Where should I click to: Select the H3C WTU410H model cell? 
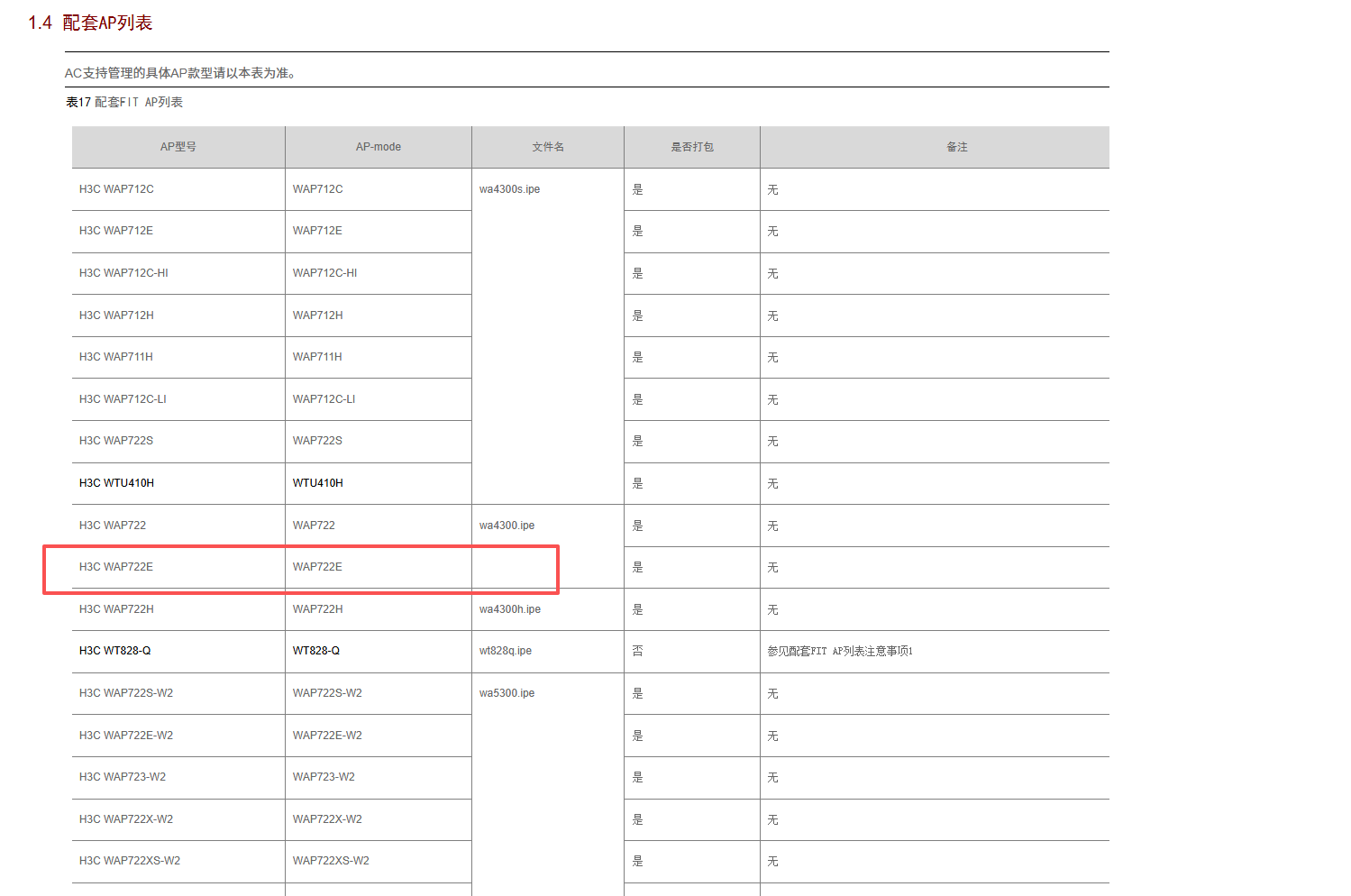(x=116, y=483)
